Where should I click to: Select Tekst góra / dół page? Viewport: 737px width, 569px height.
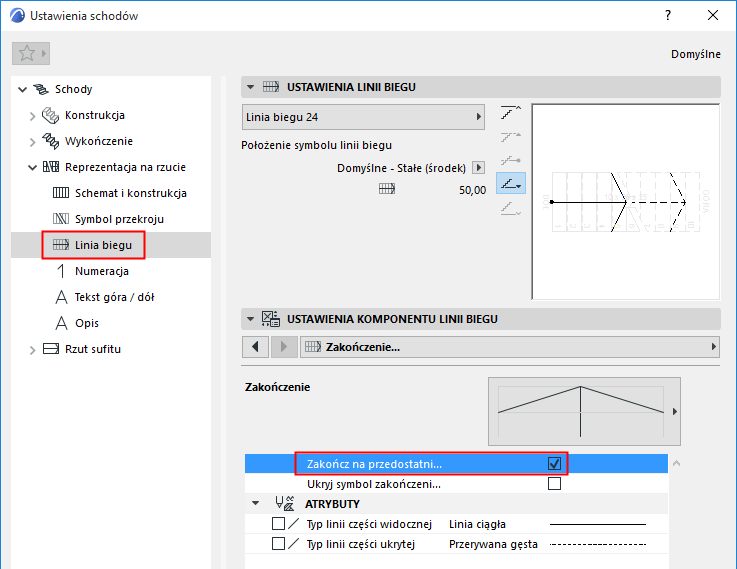click(x=114, y=297)
